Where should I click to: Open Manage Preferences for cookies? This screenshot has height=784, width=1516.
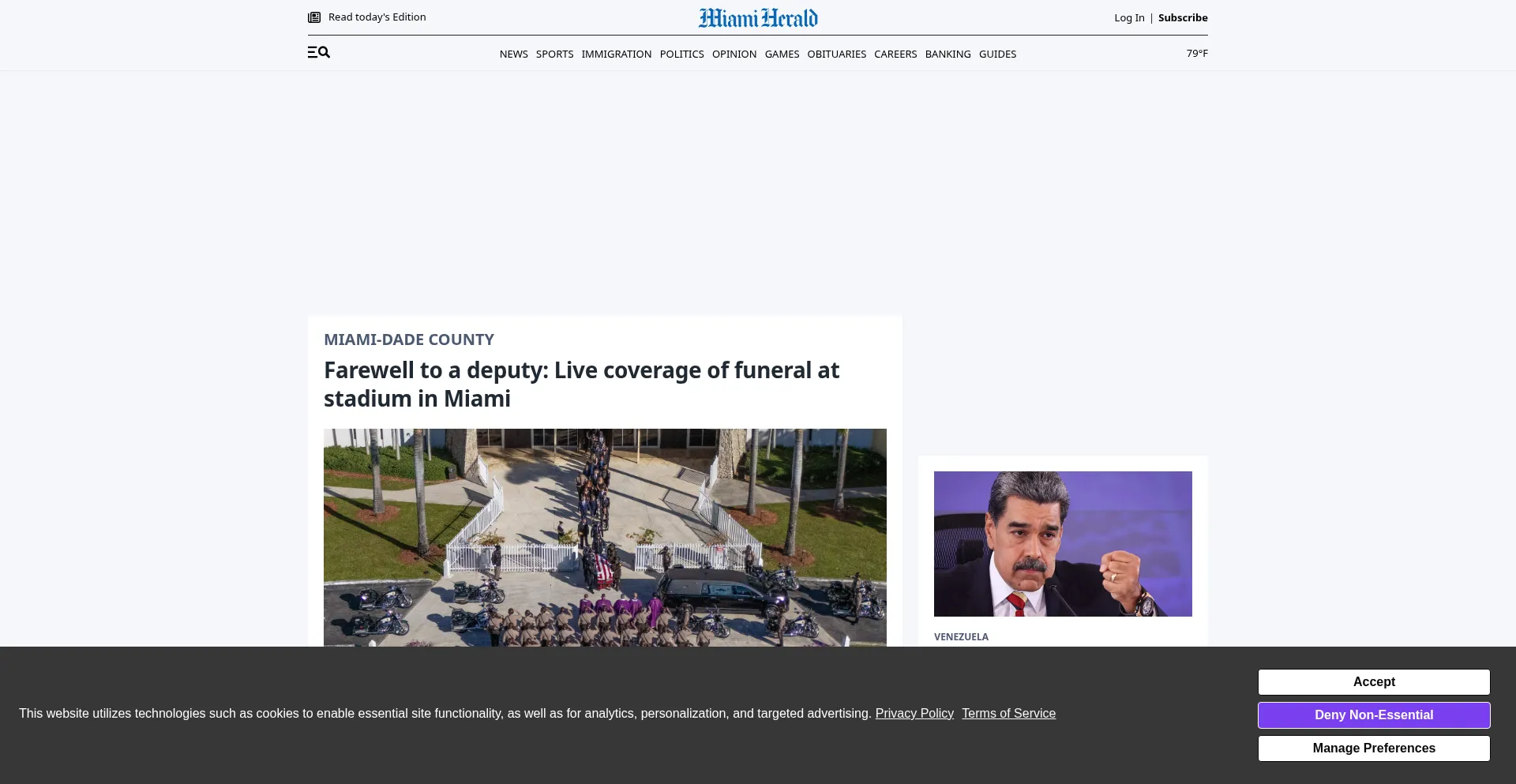pos(1373,748)
